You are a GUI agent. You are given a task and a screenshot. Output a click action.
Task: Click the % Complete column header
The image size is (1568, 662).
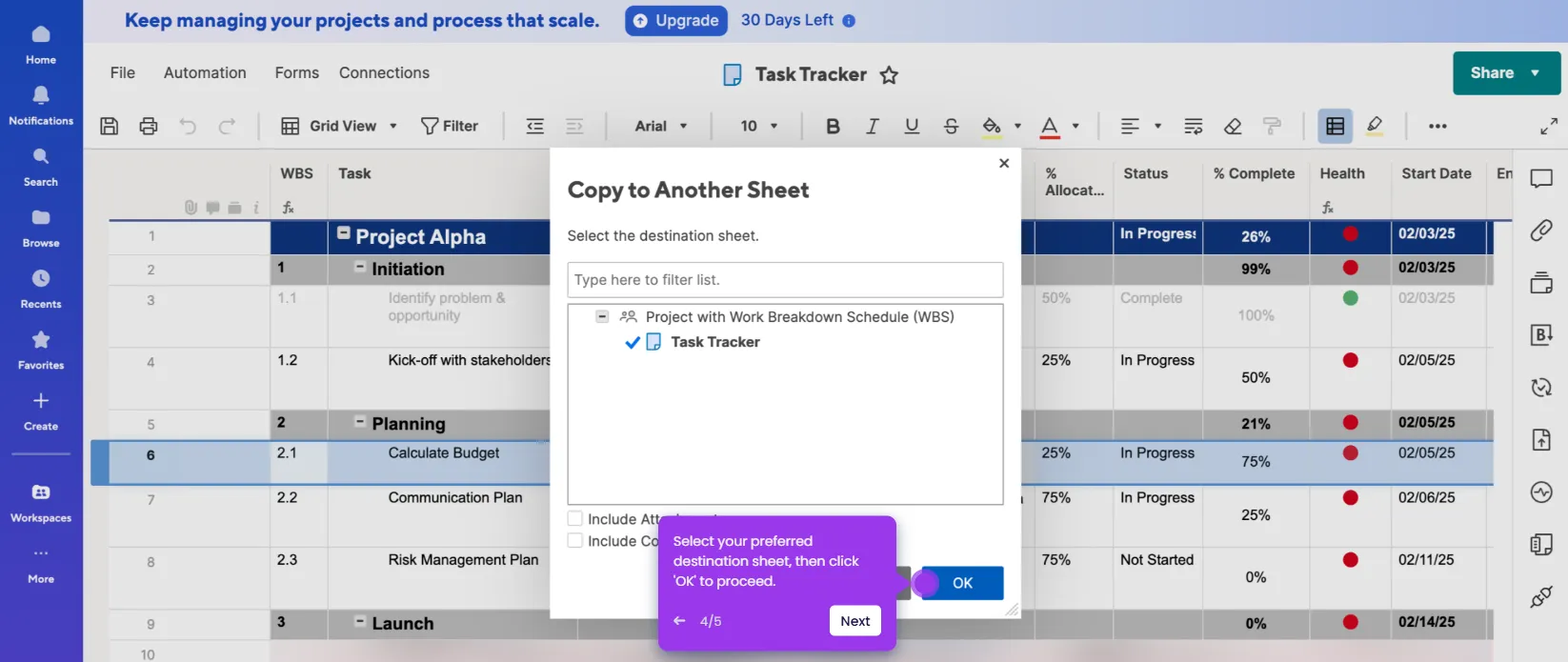[x=1255, y=173]
